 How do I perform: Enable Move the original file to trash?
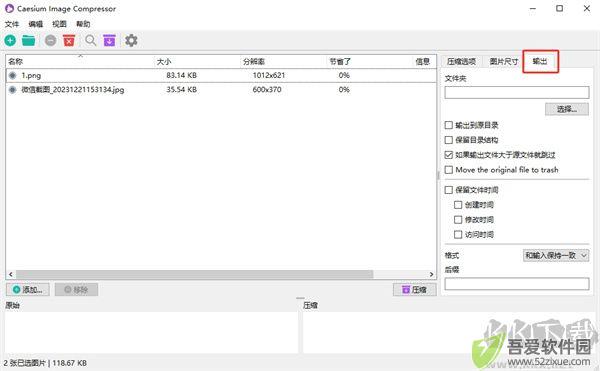(449, 169)
